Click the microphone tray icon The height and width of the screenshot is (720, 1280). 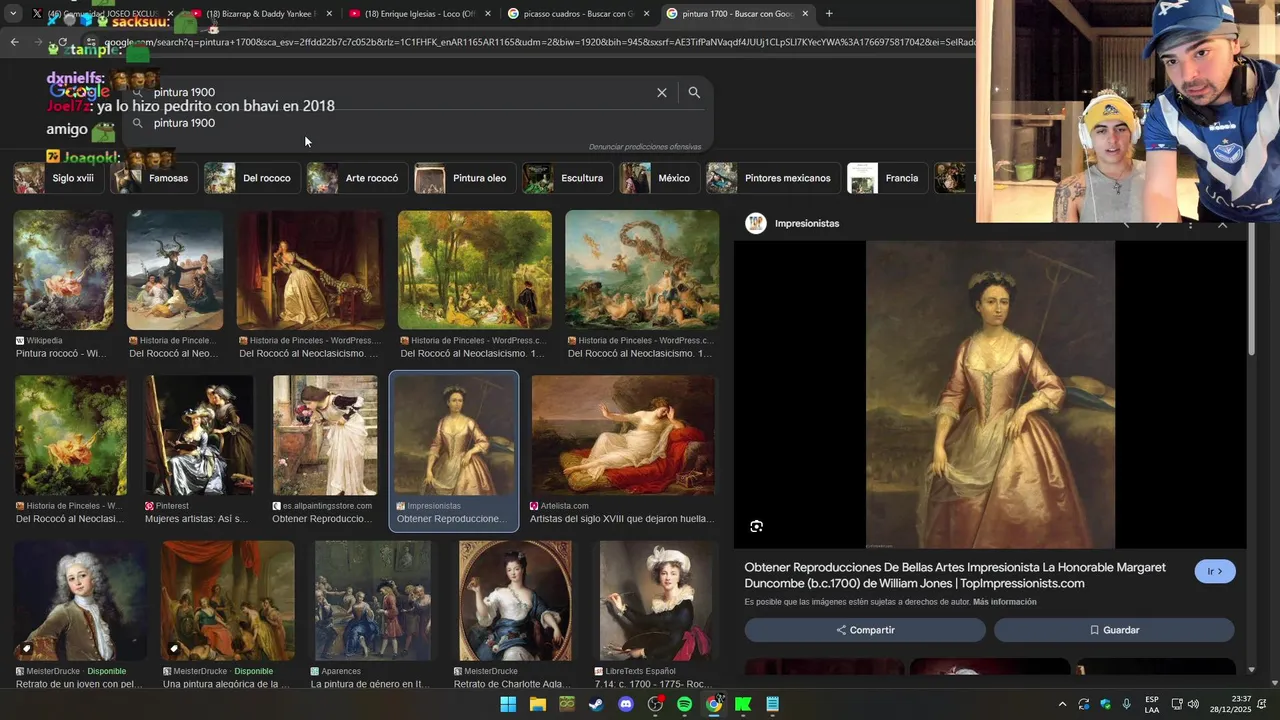pos(1127,704)
